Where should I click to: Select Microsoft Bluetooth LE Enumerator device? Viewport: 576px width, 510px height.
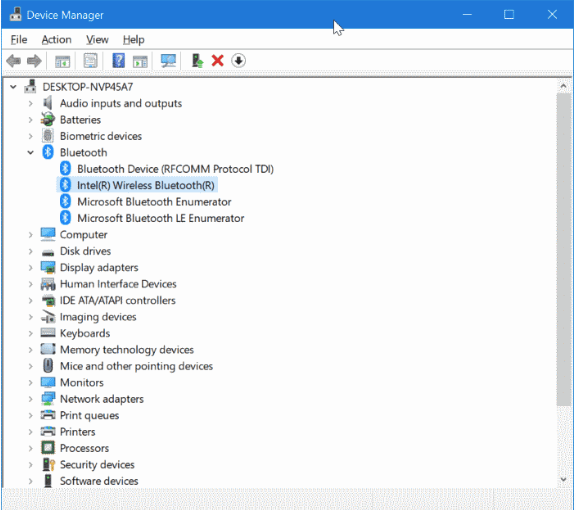pyautogui.click(x=161, y=218)
